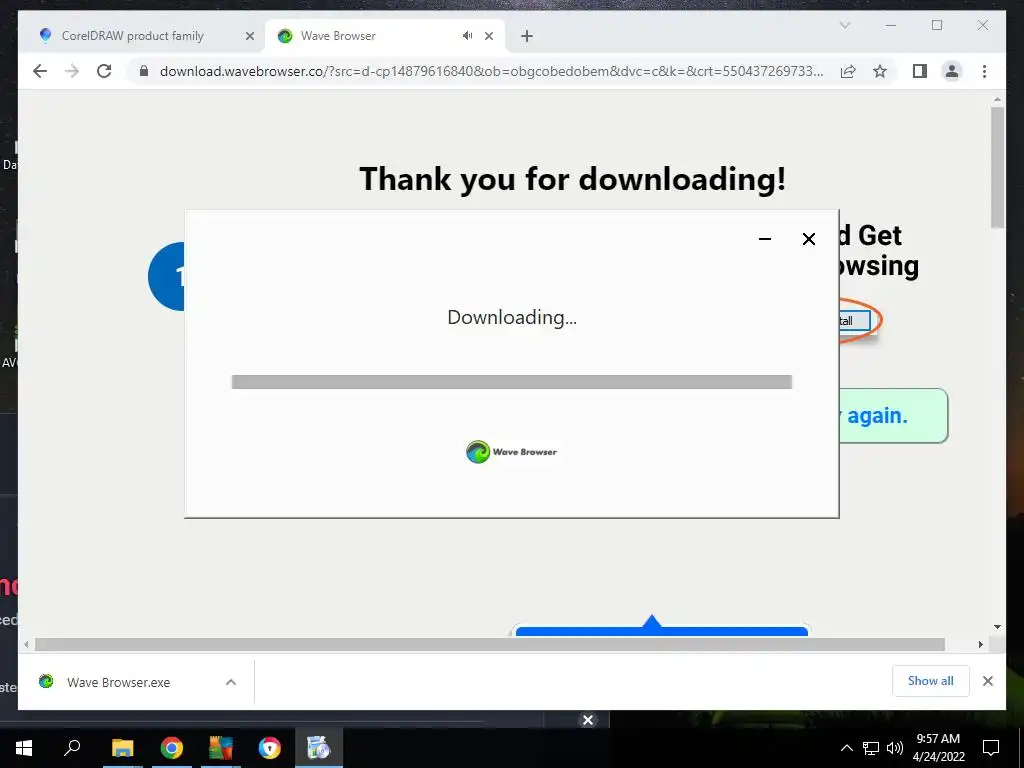Open Windows taskbar search
The image size is (1024, 768).
click(72, 748)
